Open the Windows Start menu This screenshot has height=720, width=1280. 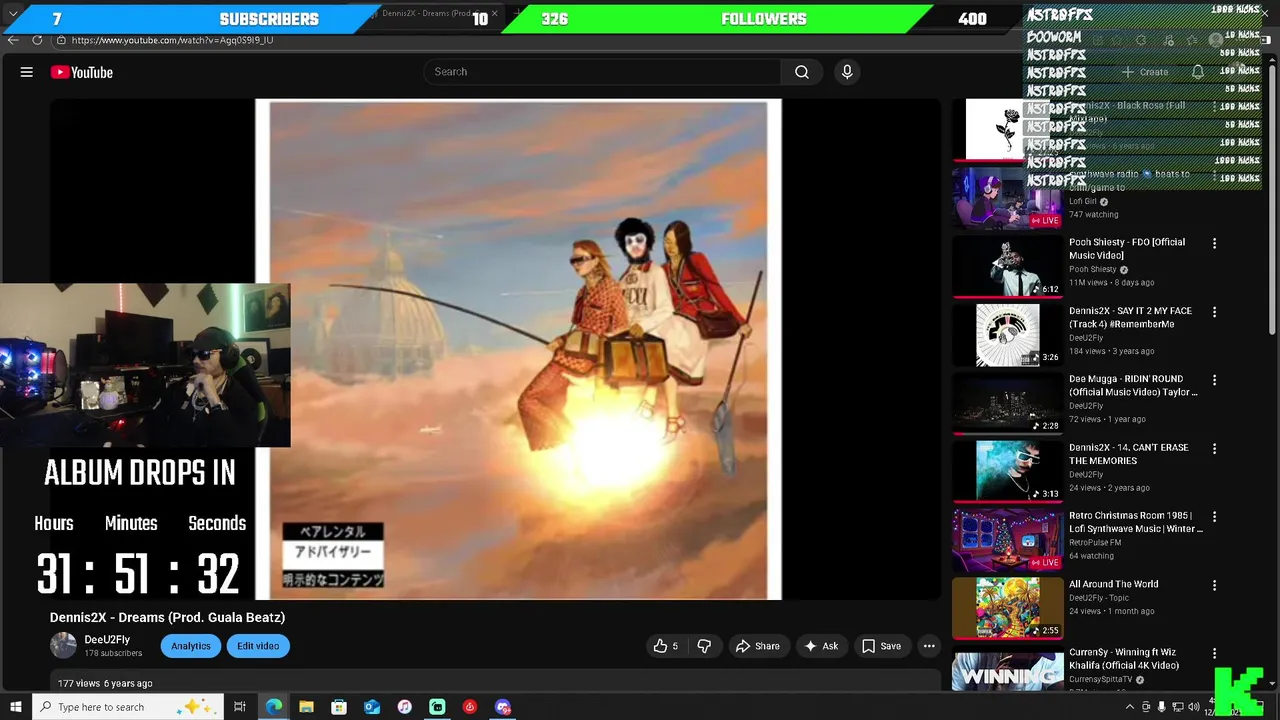(x=15, y=707)
